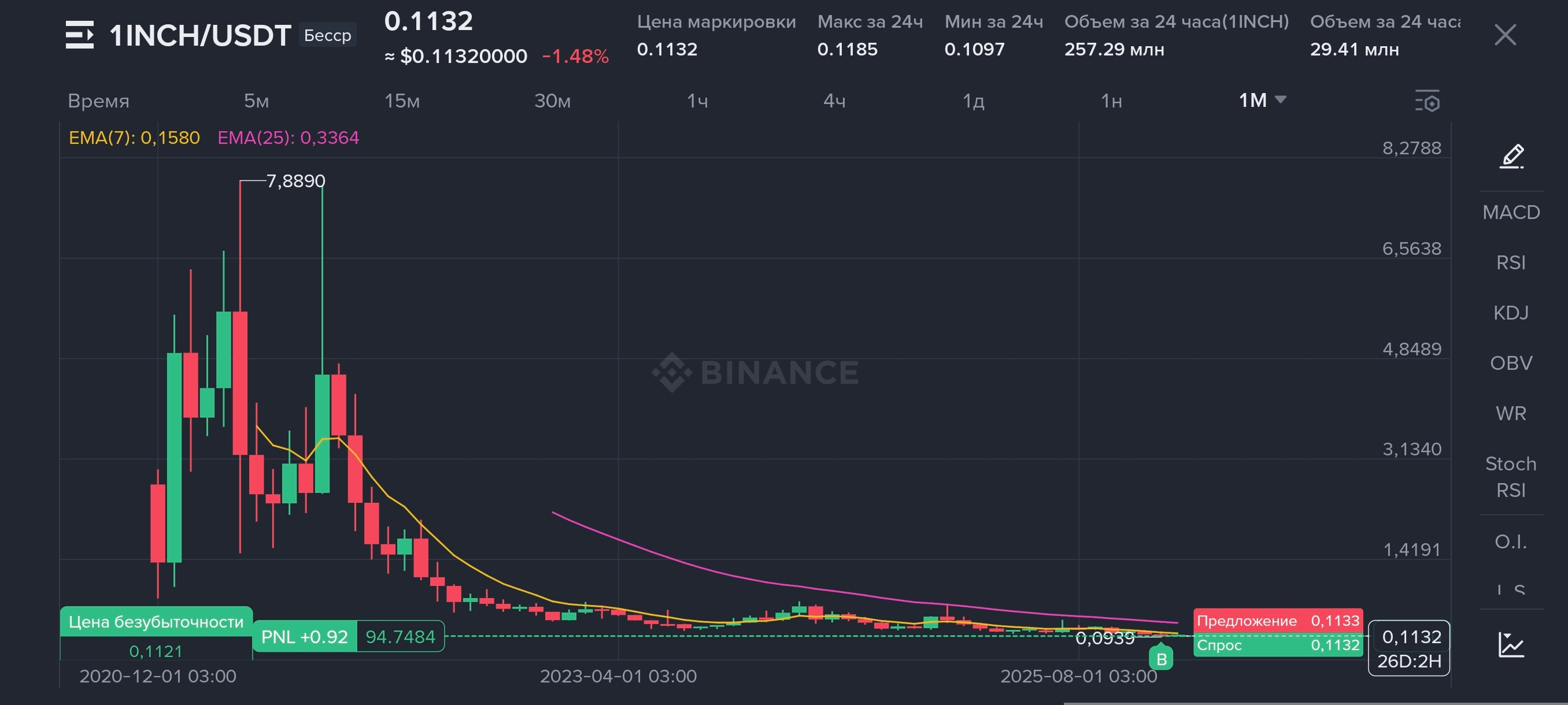Expand the 1M timeframe dropdown
1568x705 pixels.
[1262, 101]
